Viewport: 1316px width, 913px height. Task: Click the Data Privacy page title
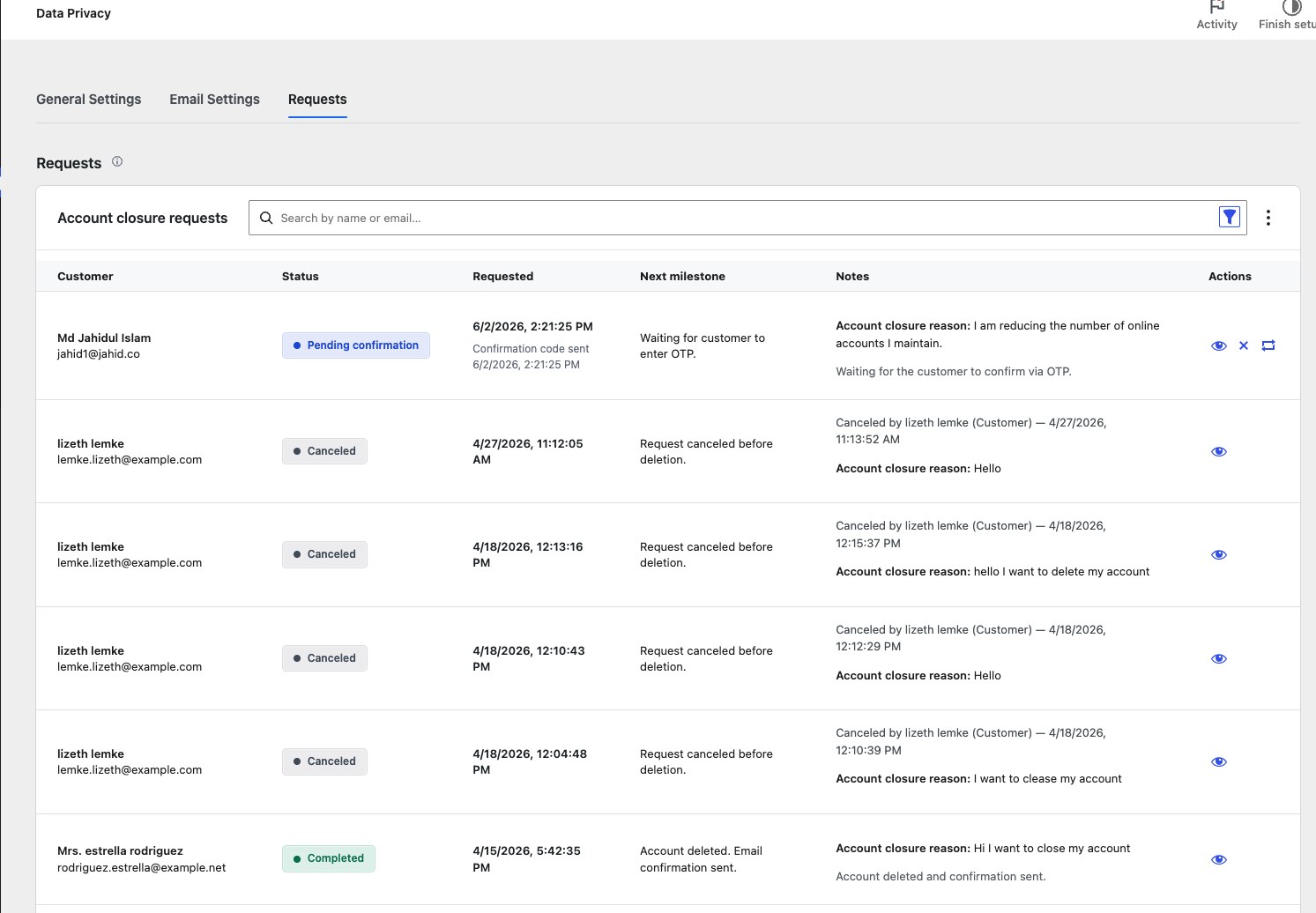[x=74, y=13]
